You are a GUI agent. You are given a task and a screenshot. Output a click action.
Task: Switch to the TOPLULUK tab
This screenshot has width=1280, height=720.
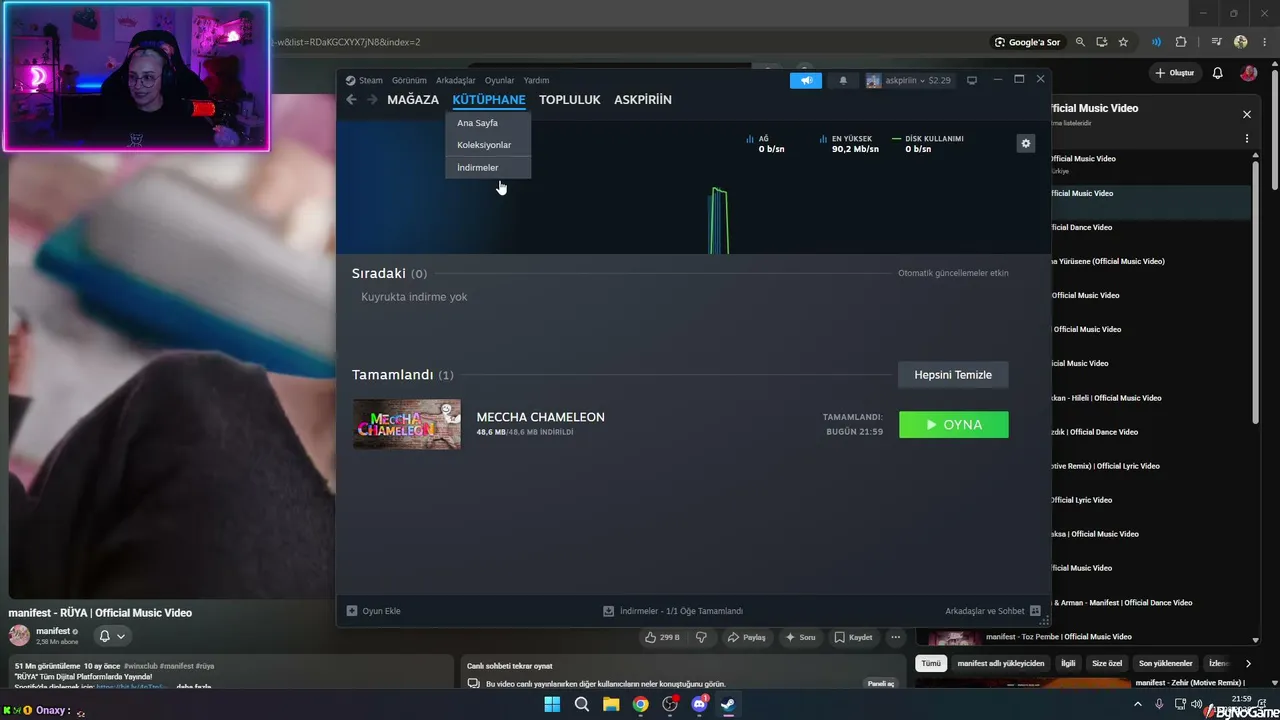click(570, 100)
